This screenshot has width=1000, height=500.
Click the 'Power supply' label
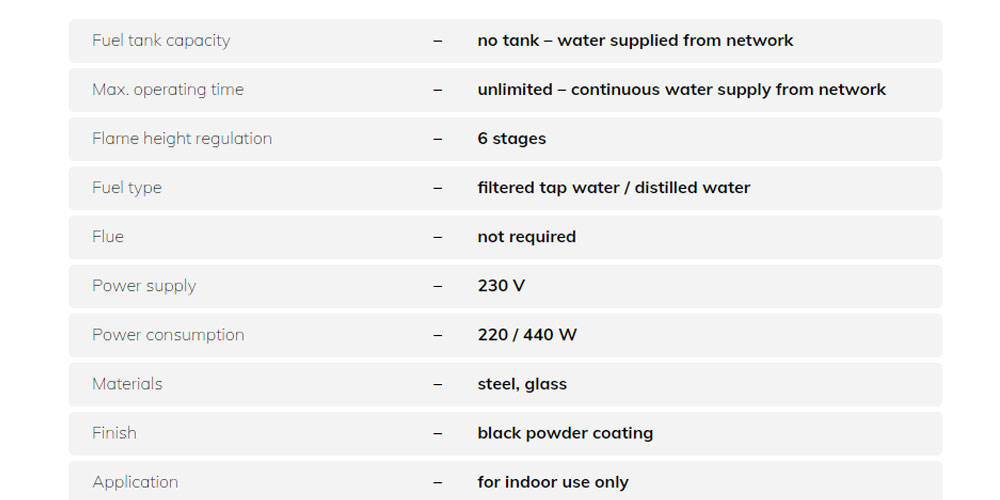point(144,286)
